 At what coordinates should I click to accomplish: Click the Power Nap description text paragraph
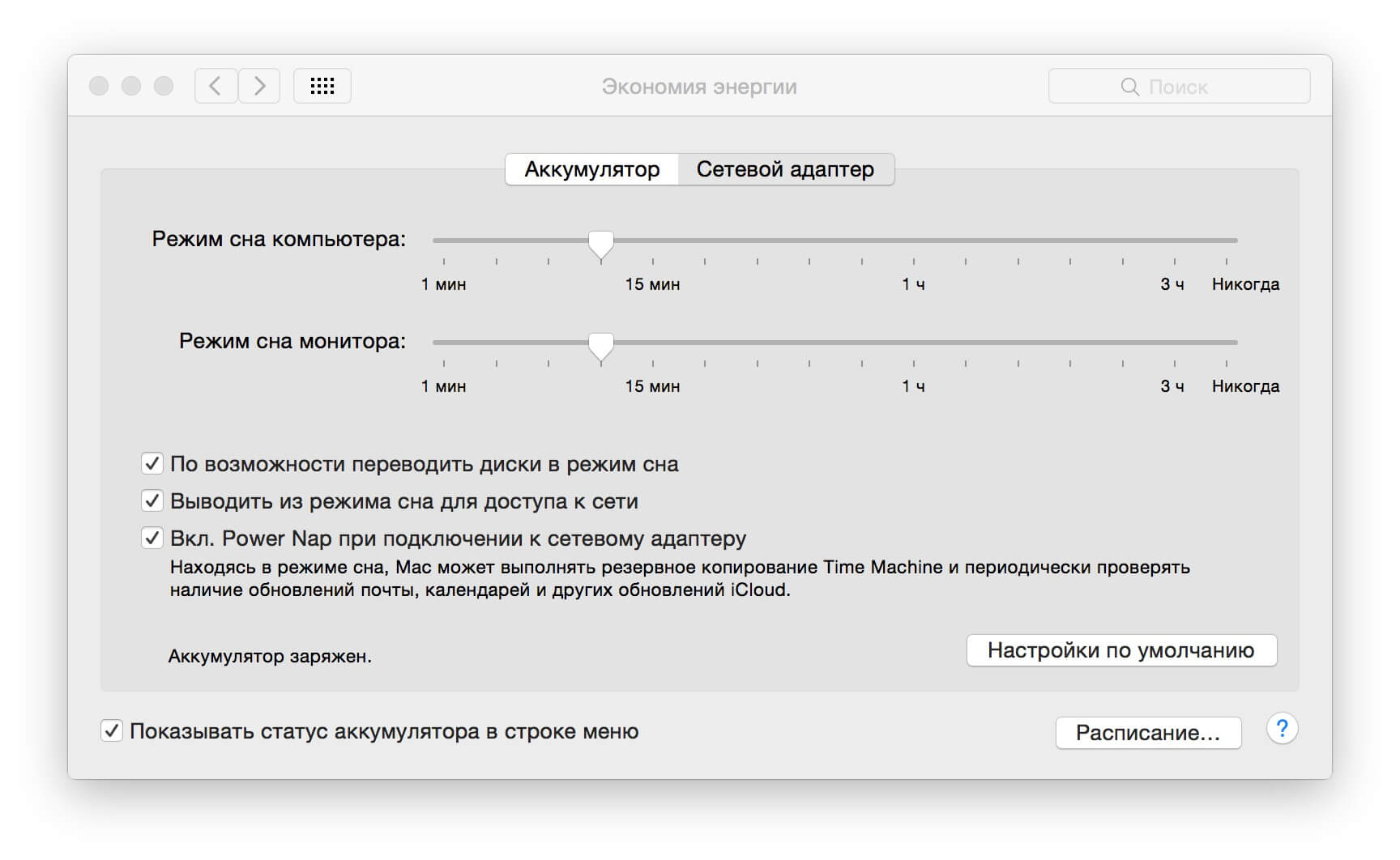(x=680, y=578)
